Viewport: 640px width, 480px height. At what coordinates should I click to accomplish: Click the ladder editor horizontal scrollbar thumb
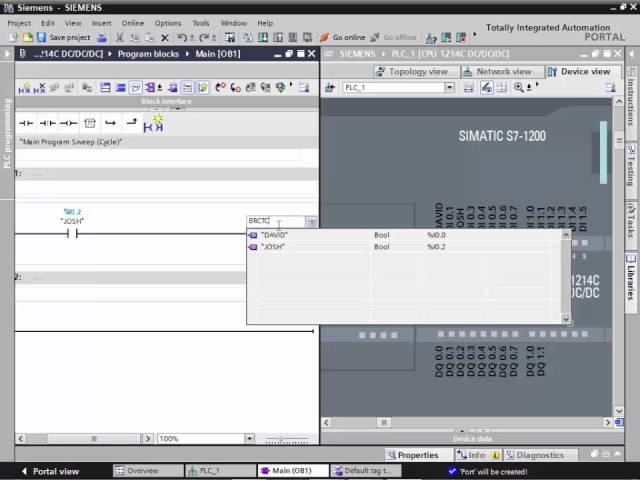pos(94,439)
